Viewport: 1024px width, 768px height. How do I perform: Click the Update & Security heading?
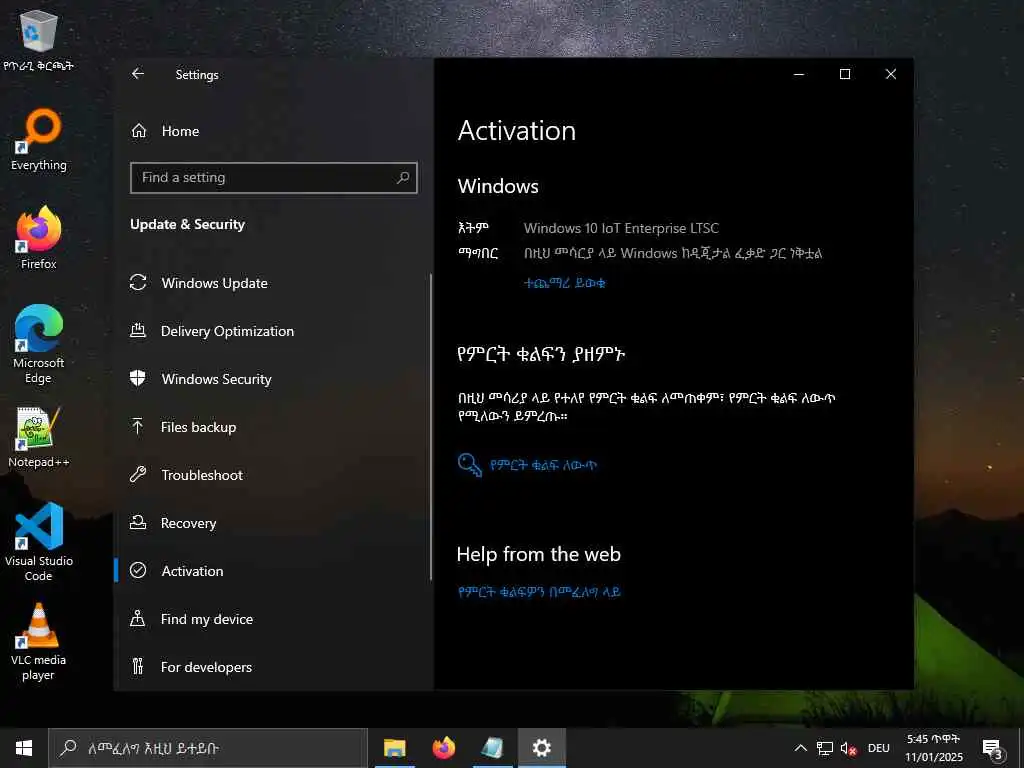pyautogui.click(x=187, y=224)
